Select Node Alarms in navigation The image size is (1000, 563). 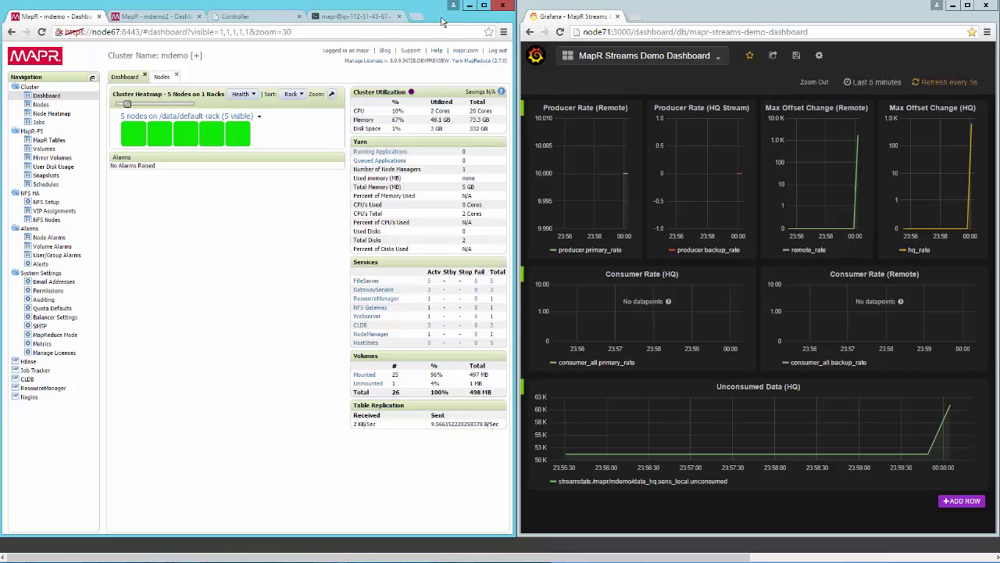click(49, 238)
